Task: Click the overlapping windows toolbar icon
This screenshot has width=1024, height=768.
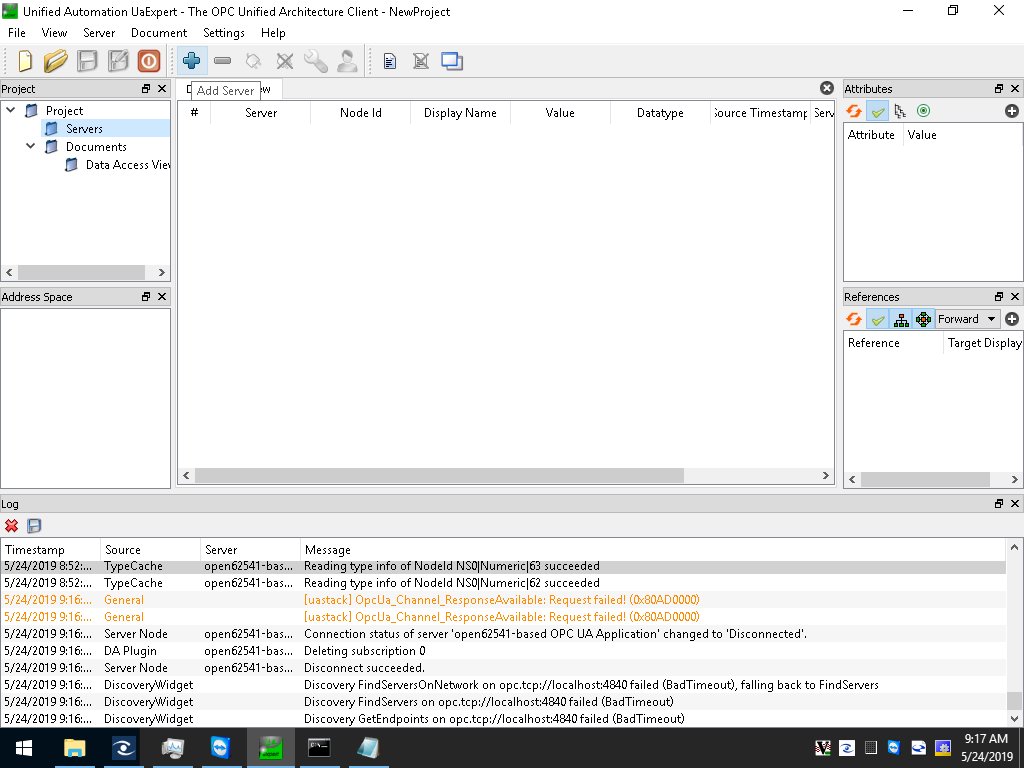Action: (x=452, y=61)
